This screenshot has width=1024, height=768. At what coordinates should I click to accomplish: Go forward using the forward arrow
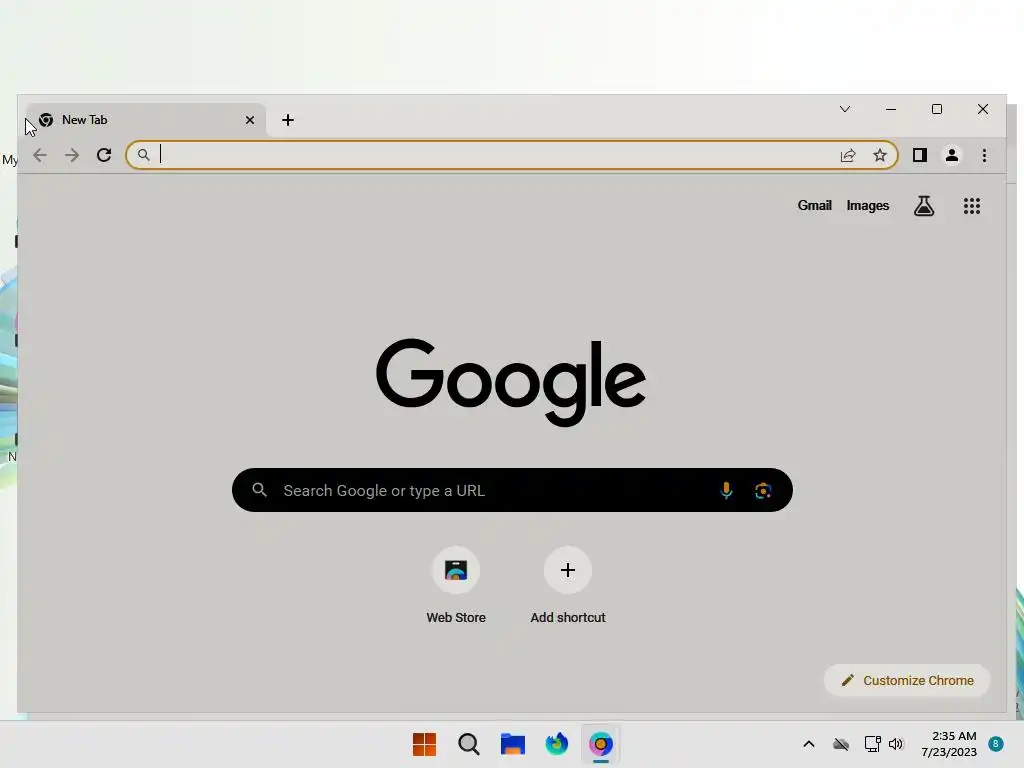[72, 155]
